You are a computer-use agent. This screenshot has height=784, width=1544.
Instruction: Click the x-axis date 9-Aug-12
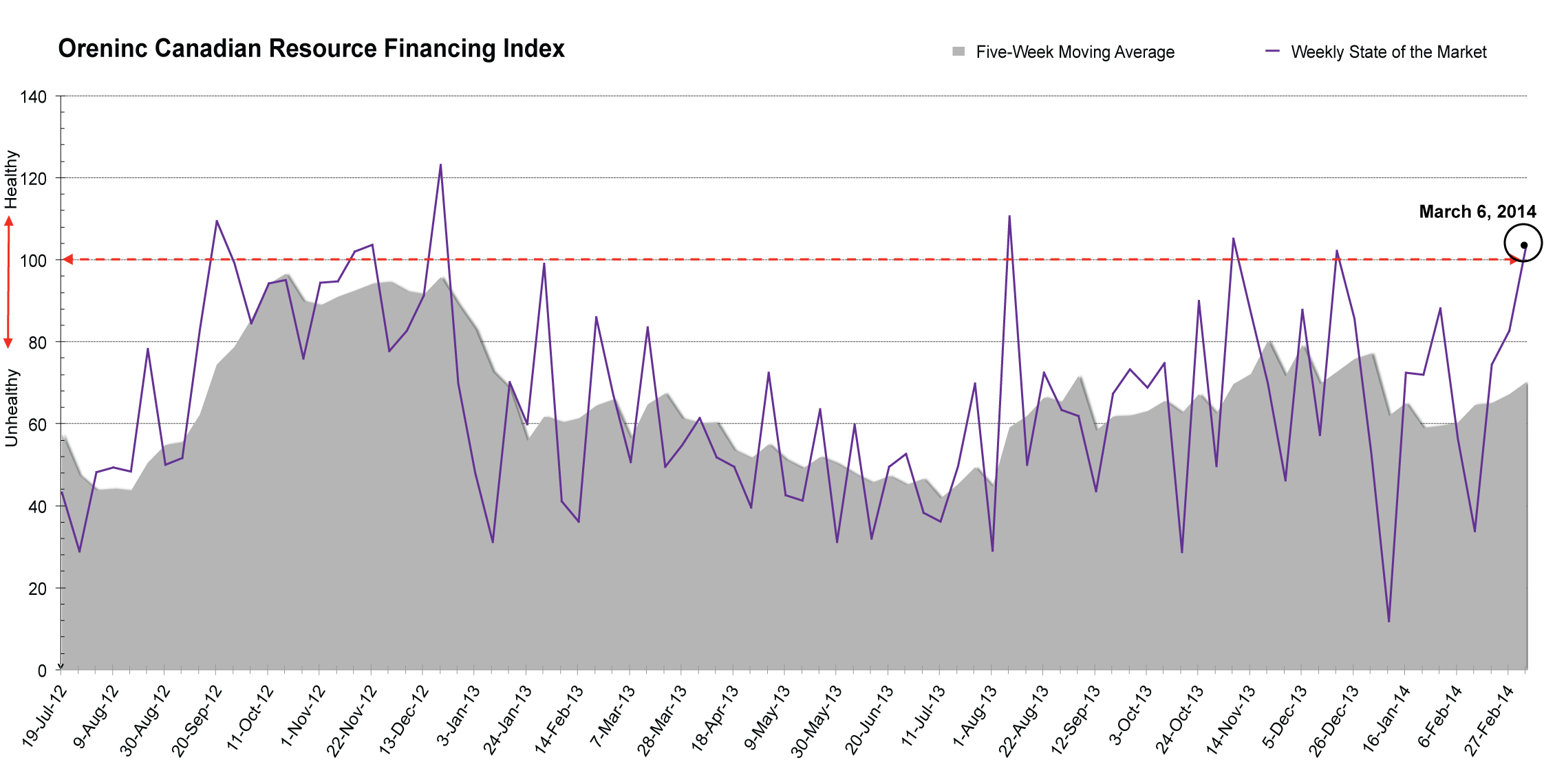point(96,717)
